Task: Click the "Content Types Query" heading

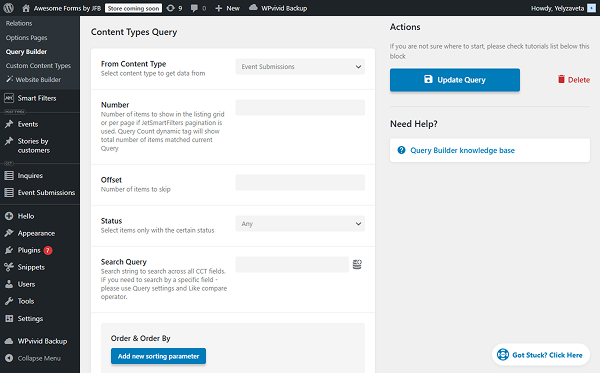Action: point(134,32)
